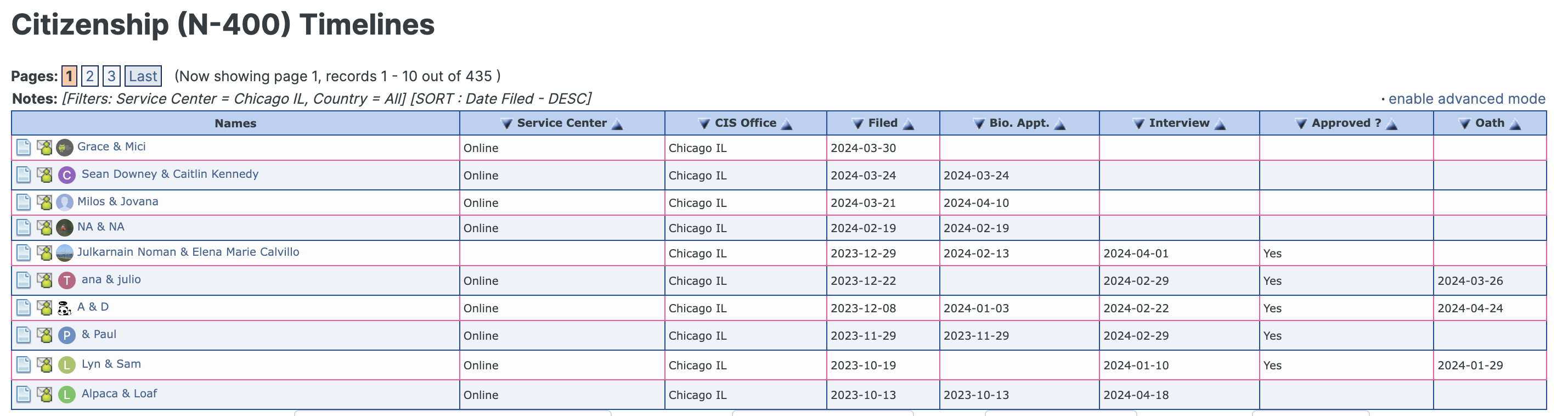Go to page 2
This screenshot has width=1568, height=416.
click(x=89, y=76)
